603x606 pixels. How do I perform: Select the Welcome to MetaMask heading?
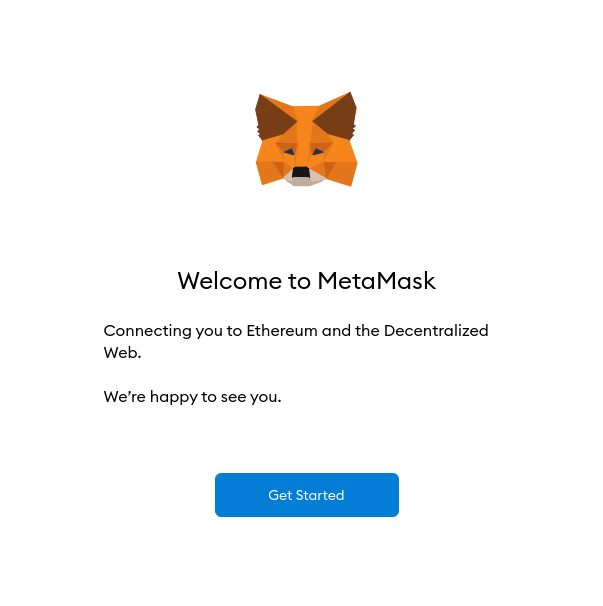pyautogui.click(x=307, y=281)
